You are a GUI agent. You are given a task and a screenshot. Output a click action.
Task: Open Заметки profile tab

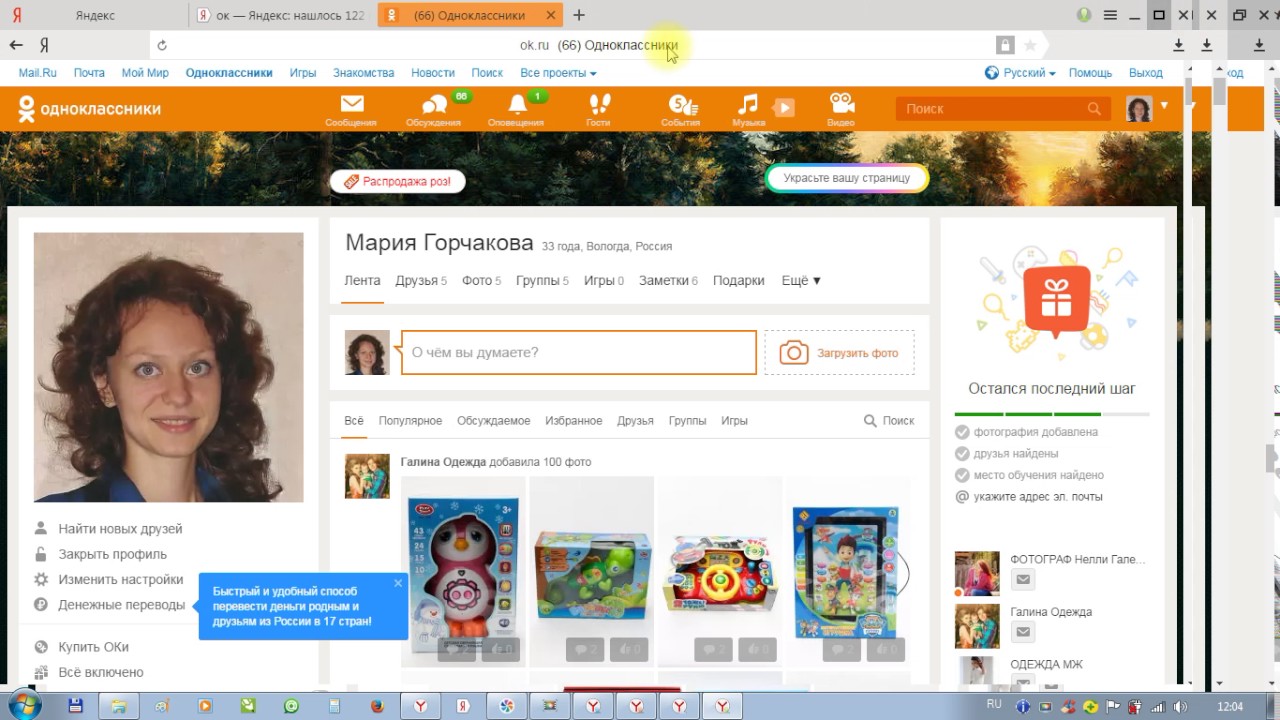point(668,281)
